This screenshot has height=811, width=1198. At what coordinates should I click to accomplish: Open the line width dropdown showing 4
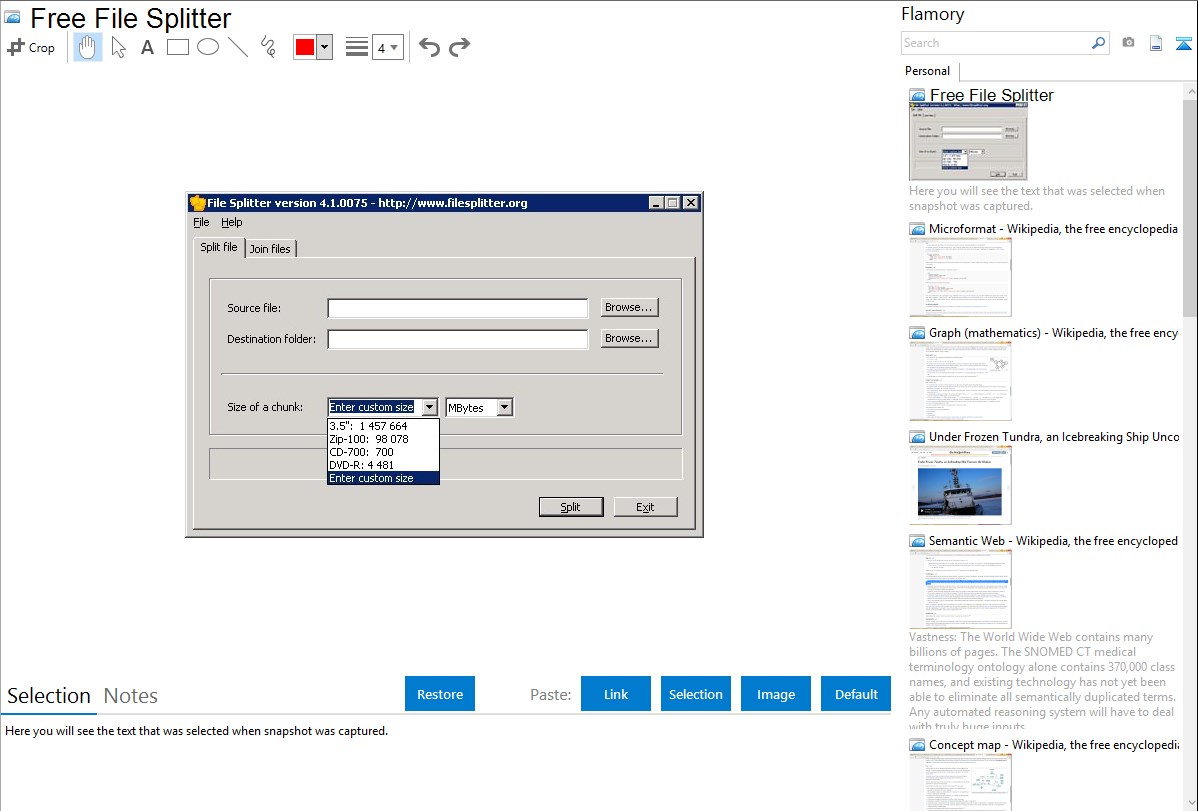coord(387,47)
